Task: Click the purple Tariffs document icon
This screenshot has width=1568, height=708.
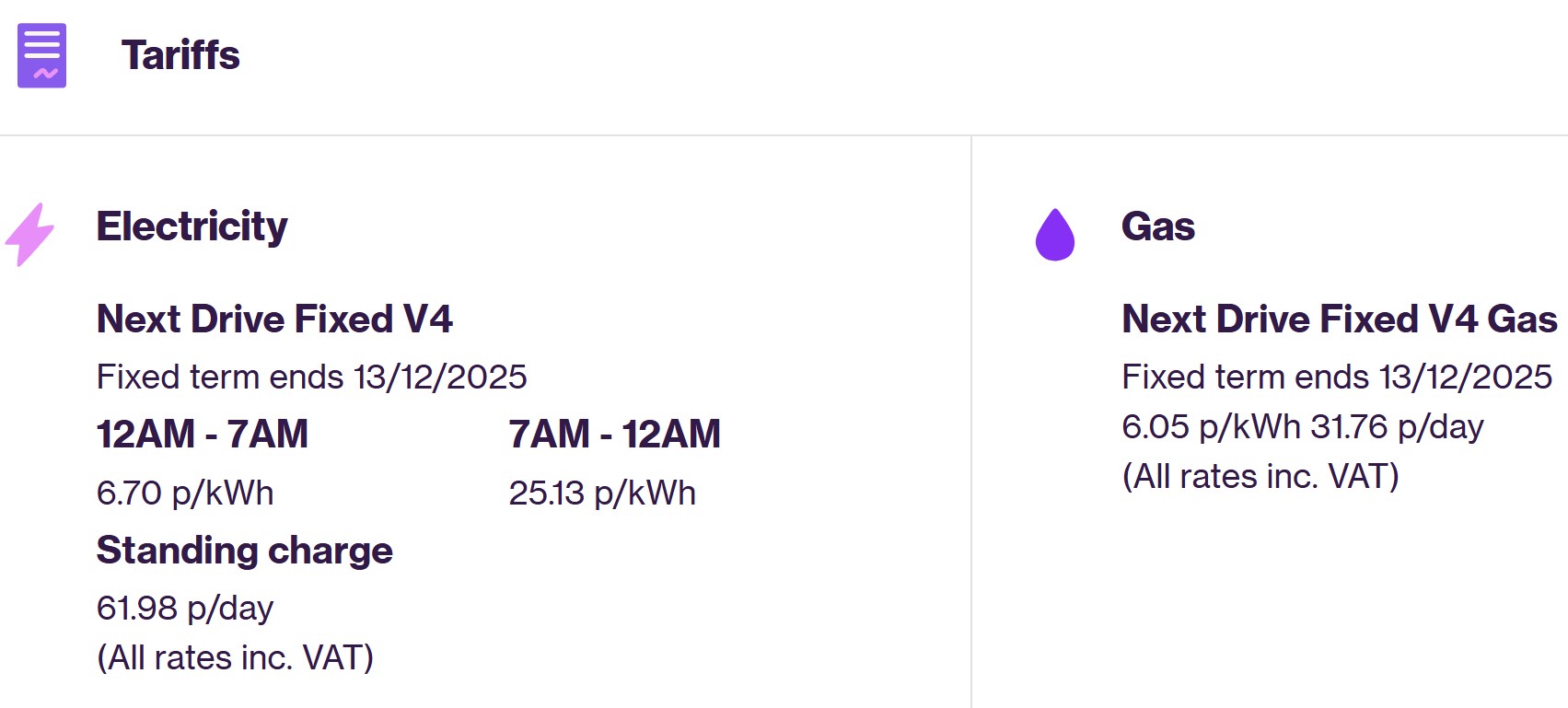Action: pos(41,55)
